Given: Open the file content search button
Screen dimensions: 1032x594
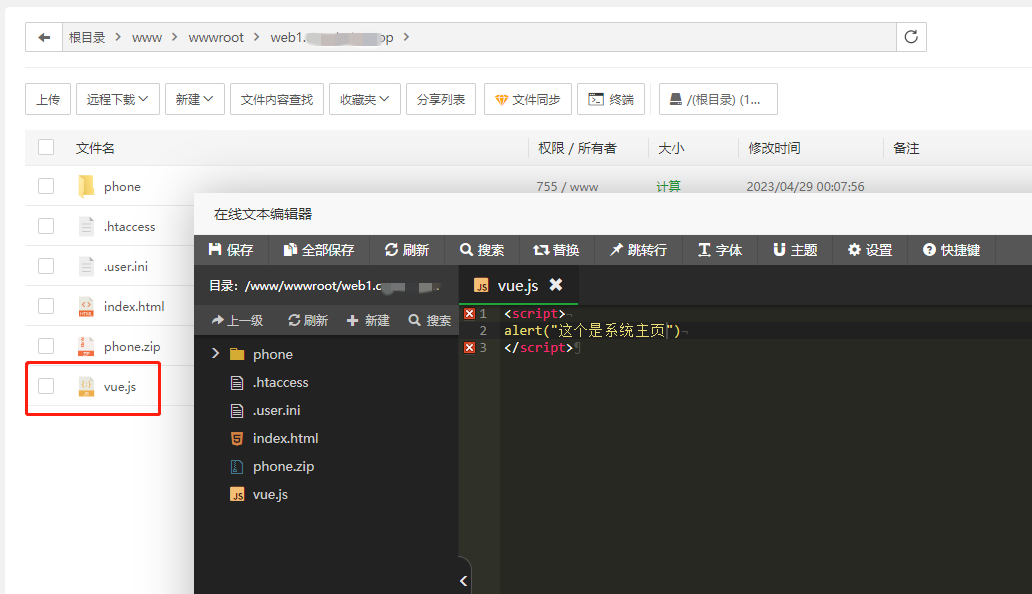Looking at the screenshot, I should click(277, 99).
